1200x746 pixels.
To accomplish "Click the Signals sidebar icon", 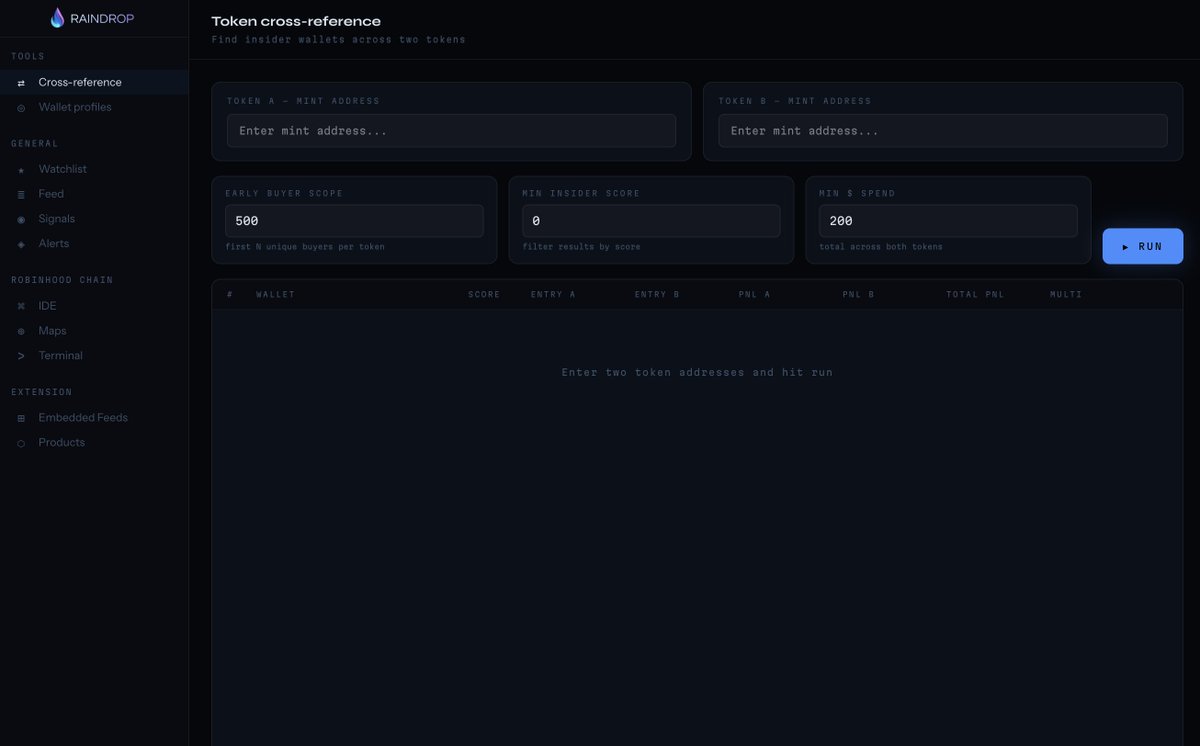I will (x=21, y=219).
